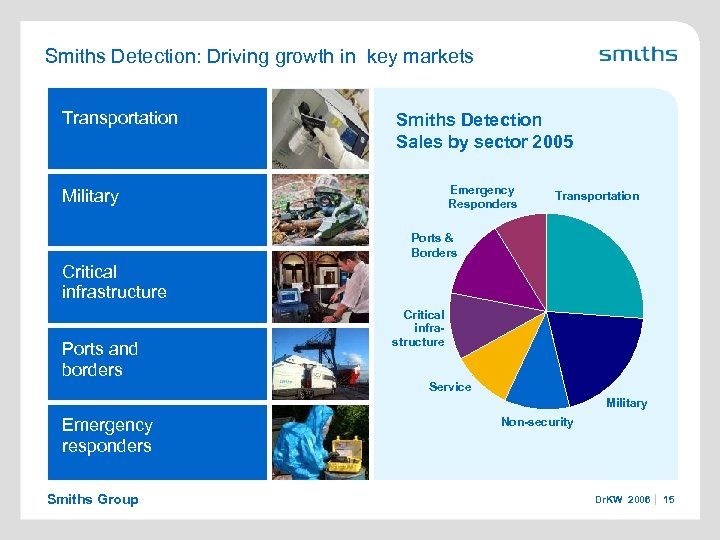Viewport: 720px width, 540px height.
Task: Open the port crane photo beside Ports and borders
Action: (x=320, y=364)
